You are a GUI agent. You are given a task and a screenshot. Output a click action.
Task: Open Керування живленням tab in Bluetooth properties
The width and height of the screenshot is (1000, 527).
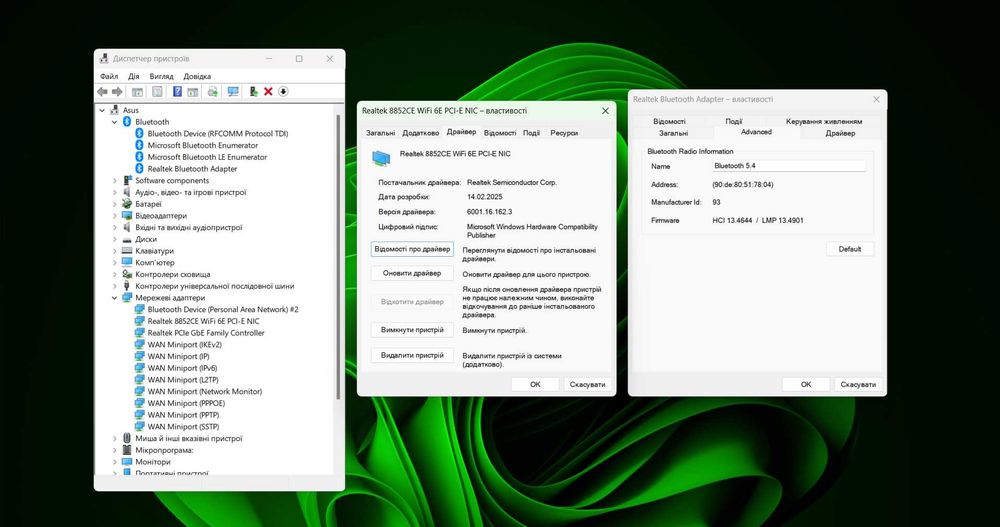pos(823,121)
